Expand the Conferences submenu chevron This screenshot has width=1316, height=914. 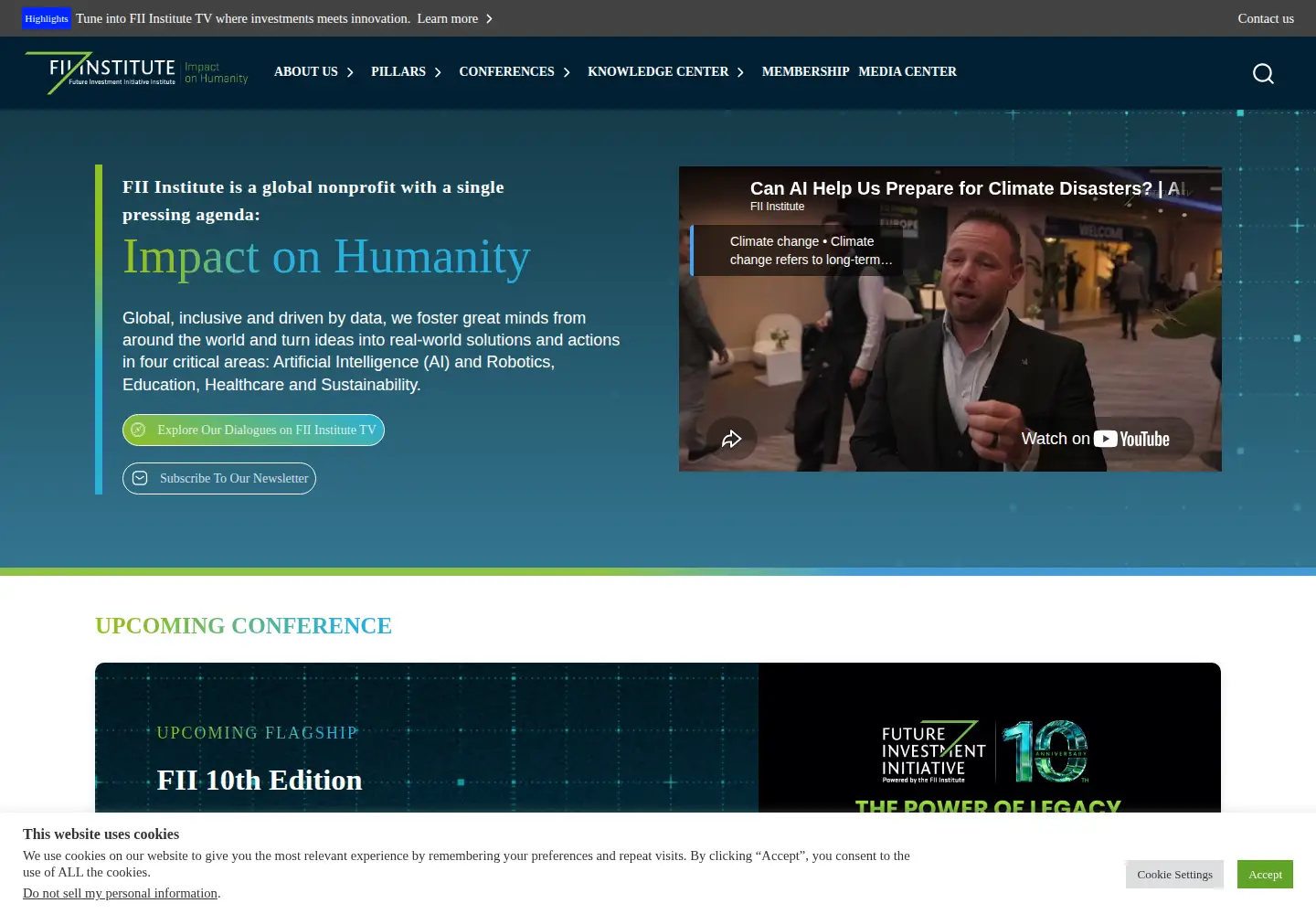coord(567,72)
